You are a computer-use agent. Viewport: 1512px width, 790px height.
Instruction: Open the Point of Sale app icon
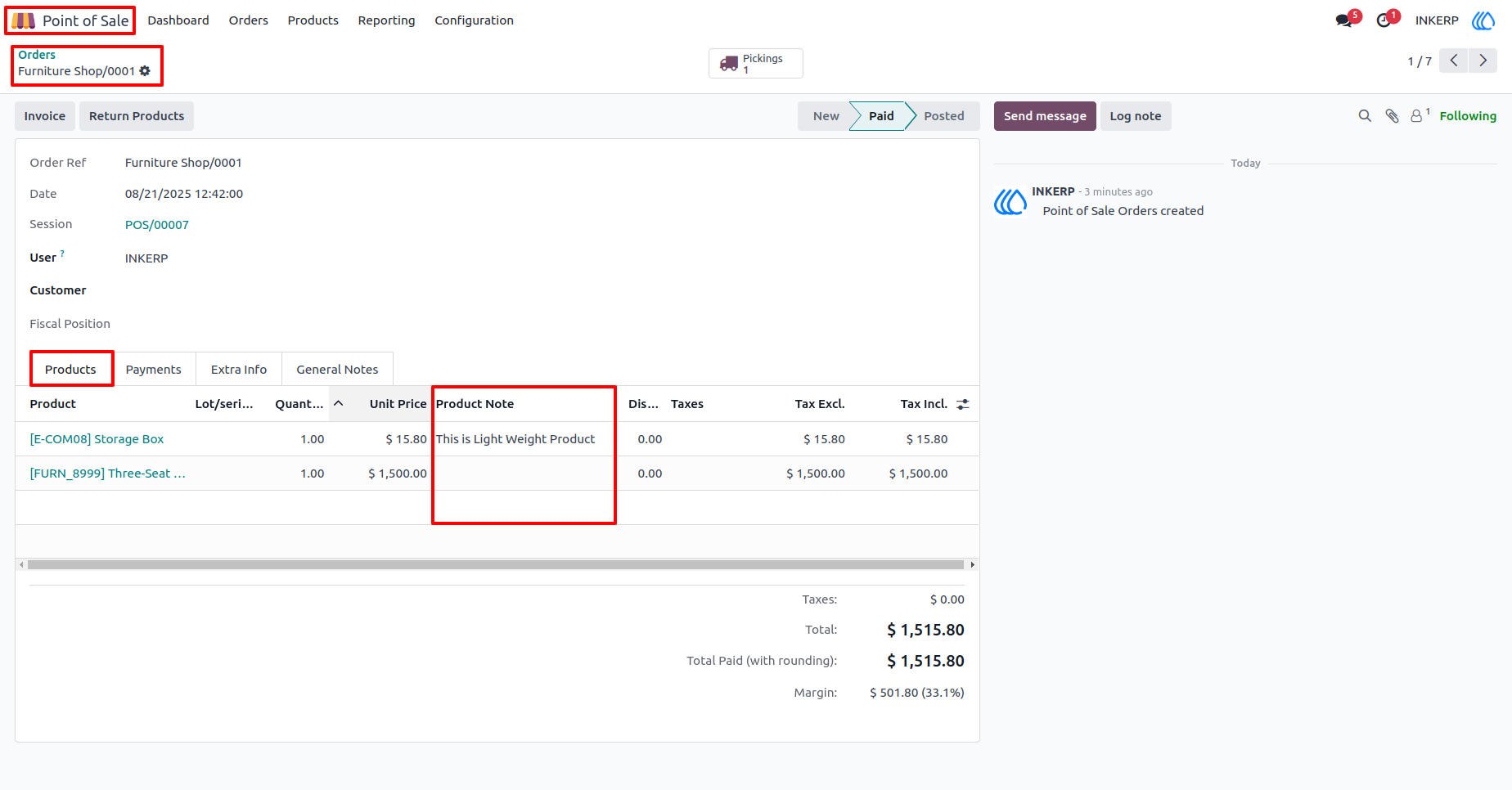coord(23,20)
